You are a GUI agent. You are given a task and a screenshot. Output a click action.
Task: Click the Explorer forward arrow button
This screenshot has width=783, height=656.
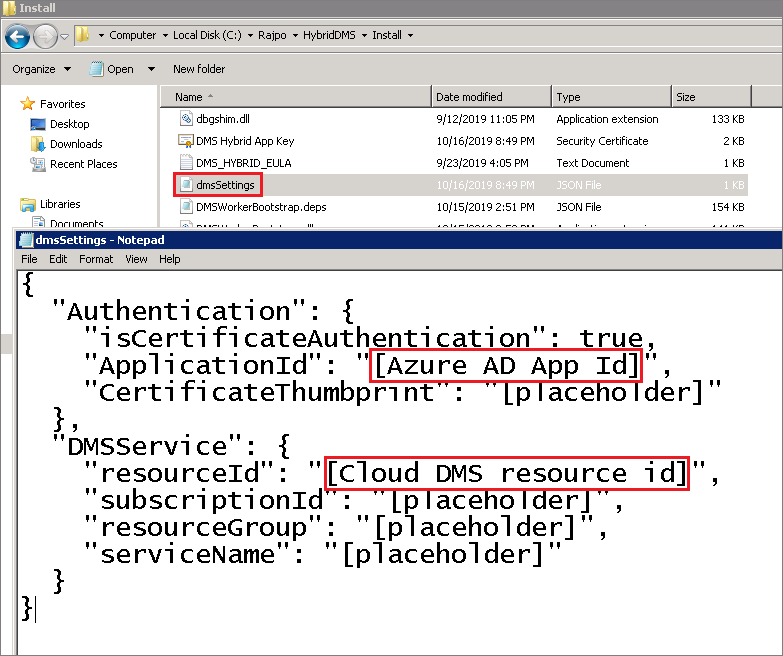click(x=45, y=36)
